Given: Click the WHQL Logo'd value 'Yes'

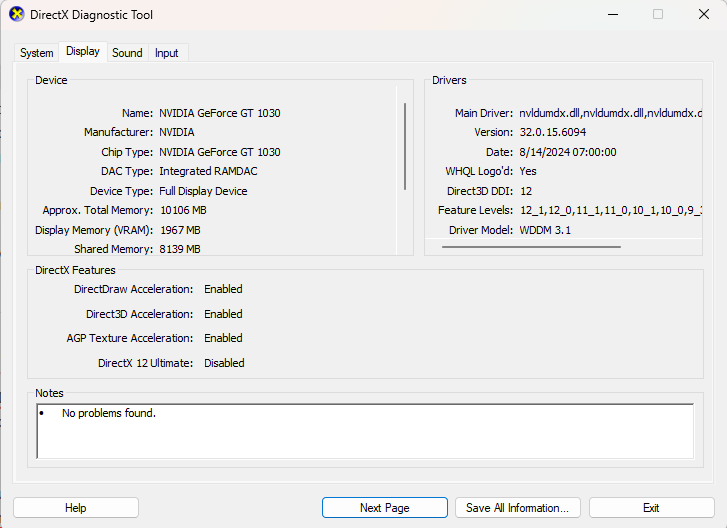Looking at the screenshot, I should (x=528, y=171).
